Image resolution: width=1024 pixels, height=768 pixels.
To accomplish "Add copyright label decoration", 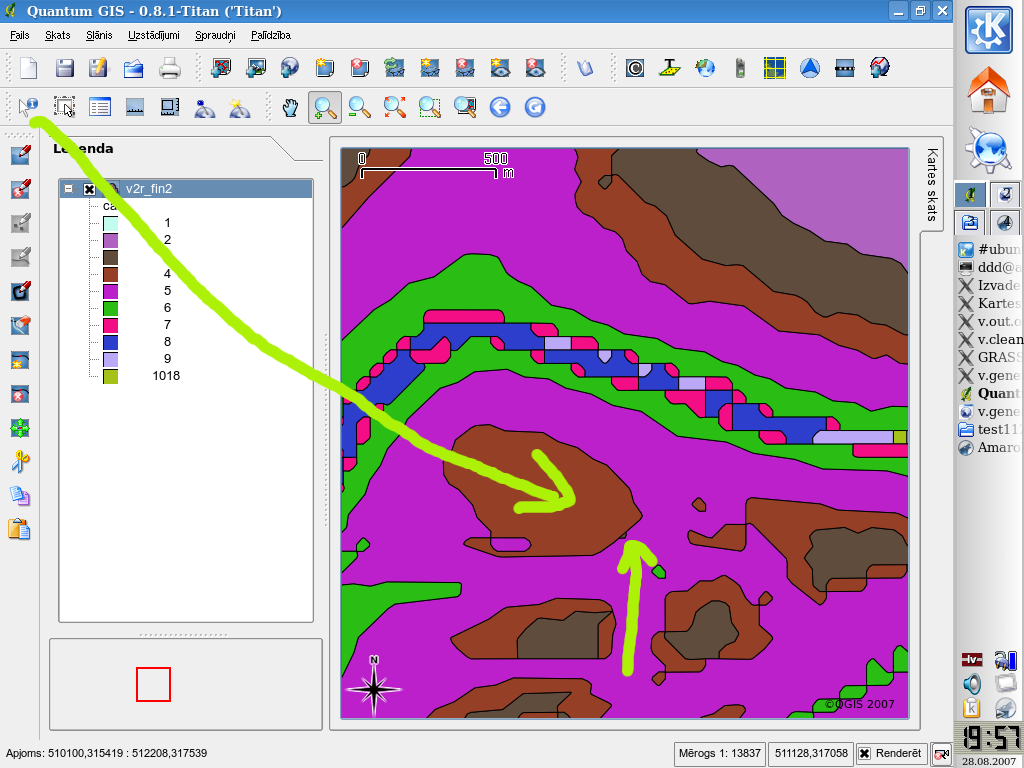I will point(635,68).
